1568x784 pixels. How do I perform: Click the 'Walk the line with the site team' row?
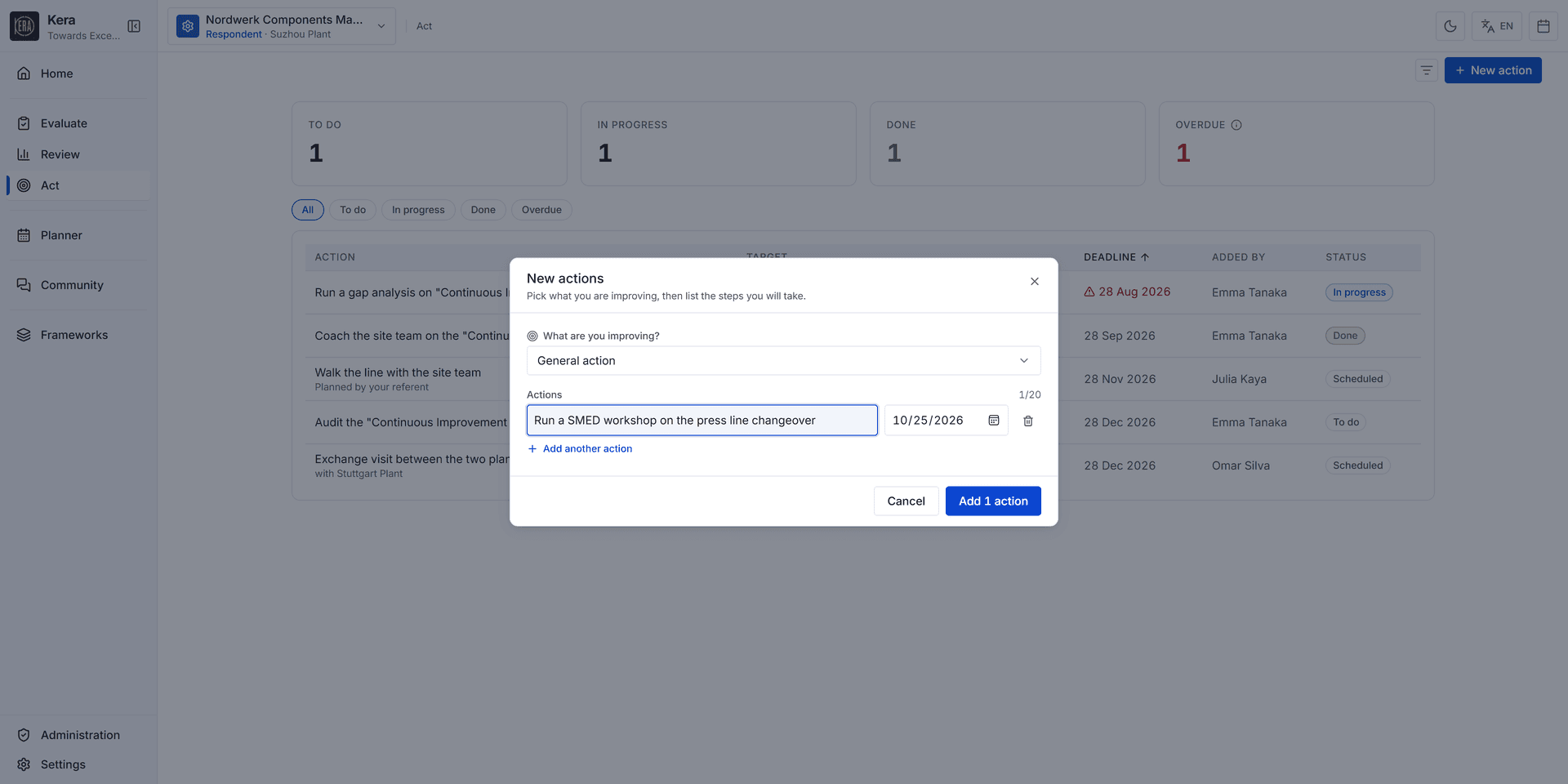coord(863,379)
